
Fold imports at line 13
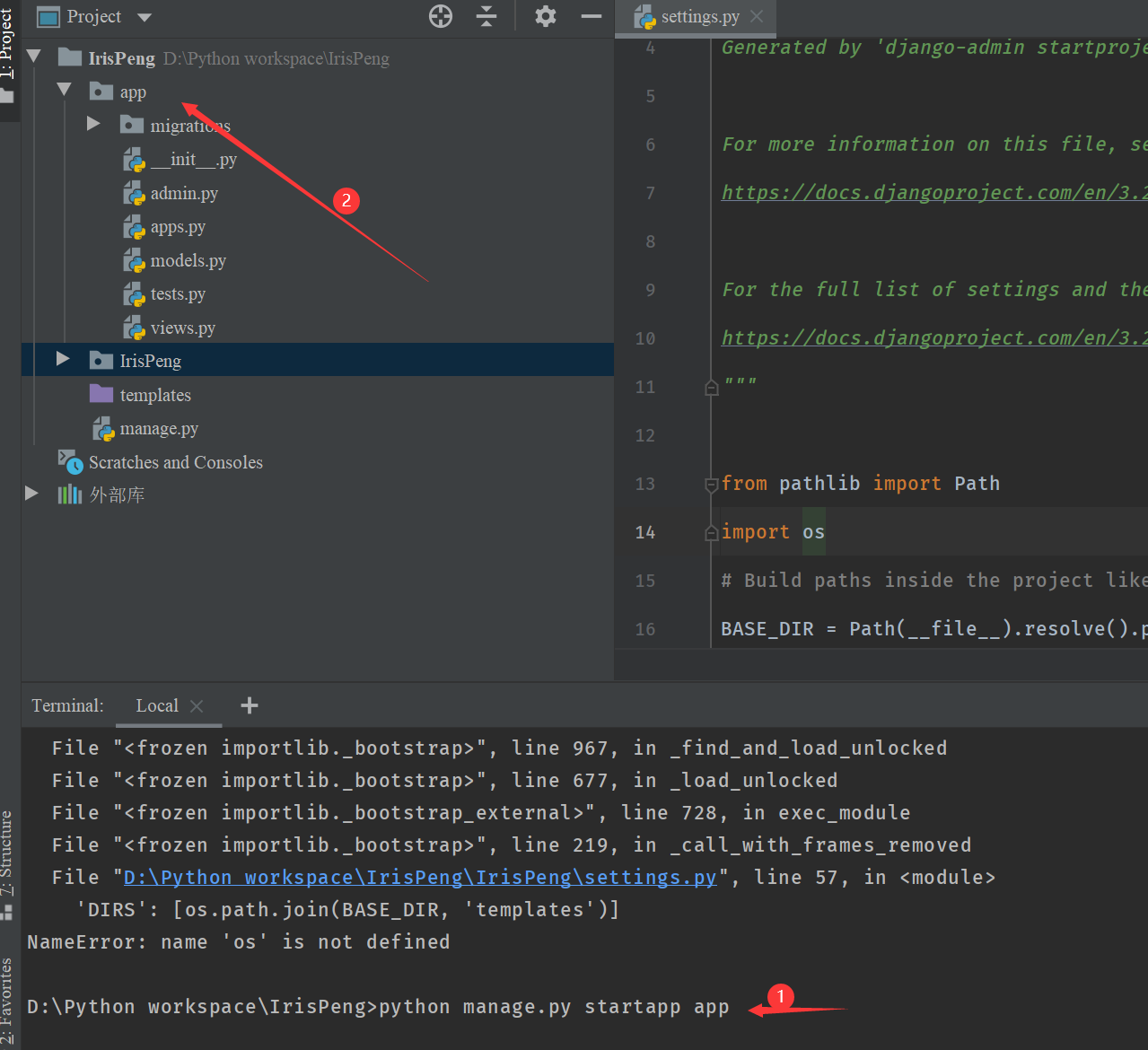712,484
